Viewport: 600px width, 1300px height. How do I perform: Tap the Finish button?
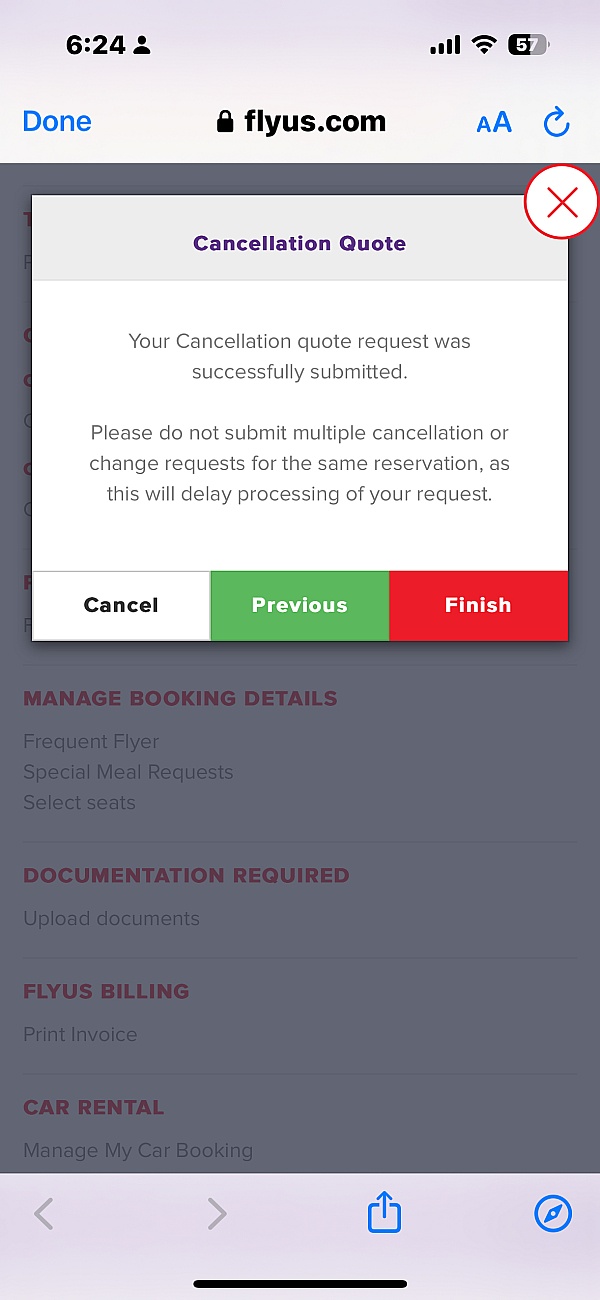478,605
